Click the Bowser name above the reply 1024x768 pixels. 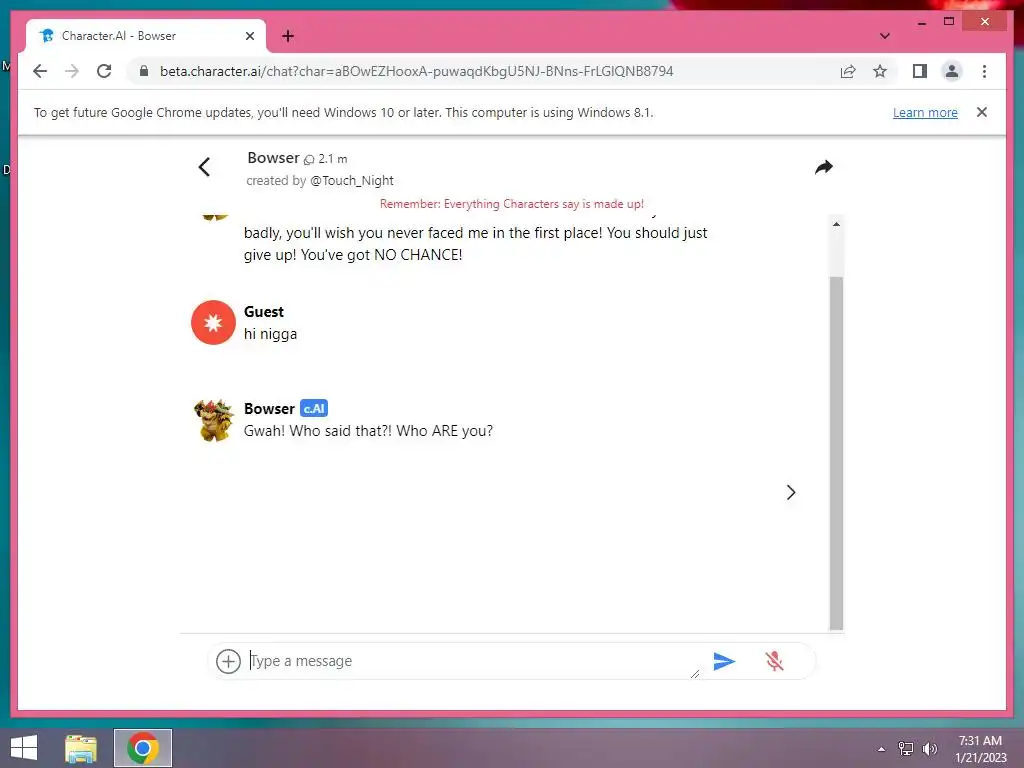(x=269, y=408)
